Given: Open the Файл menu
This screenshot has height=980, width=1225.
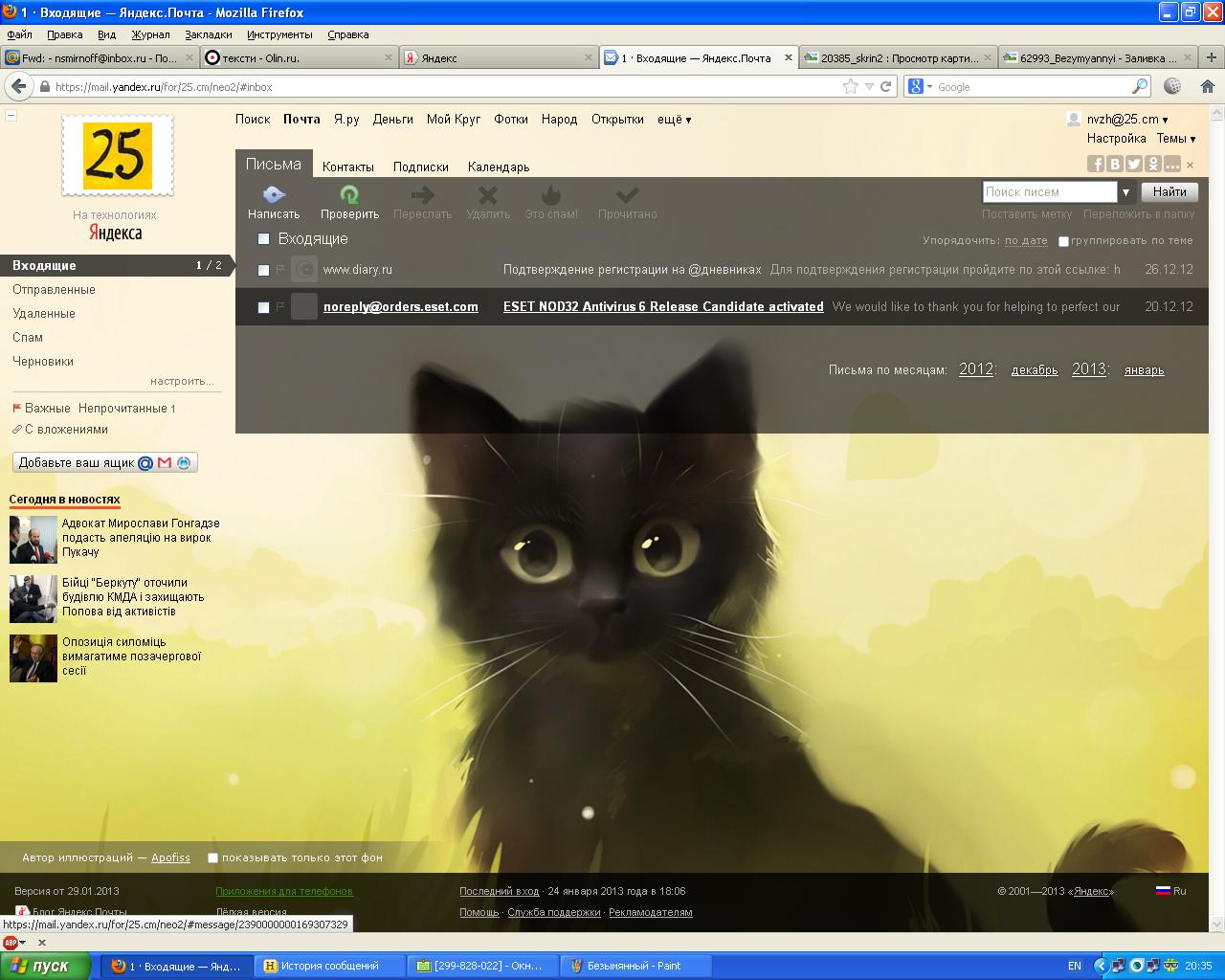Looking at the screenshot, I should [x=19, y=34].
